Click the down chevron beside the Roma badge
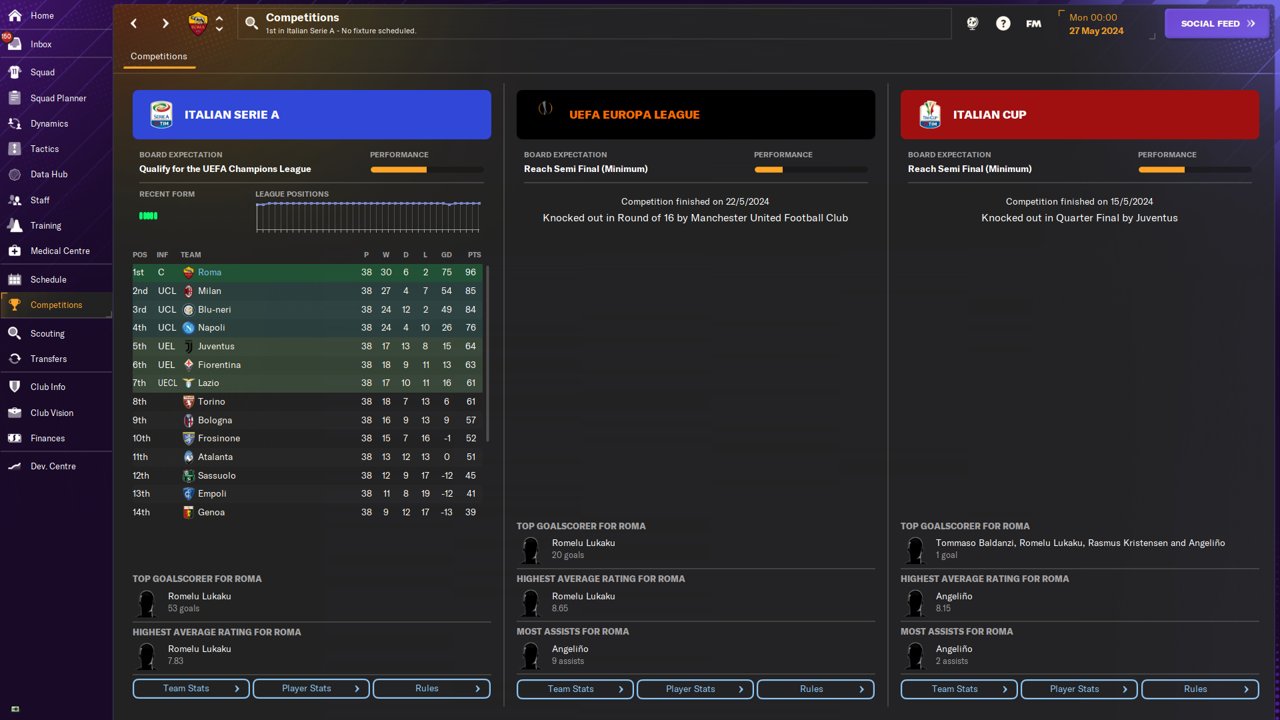Screen dimensions: 1280x720 (x=220, y=29)
